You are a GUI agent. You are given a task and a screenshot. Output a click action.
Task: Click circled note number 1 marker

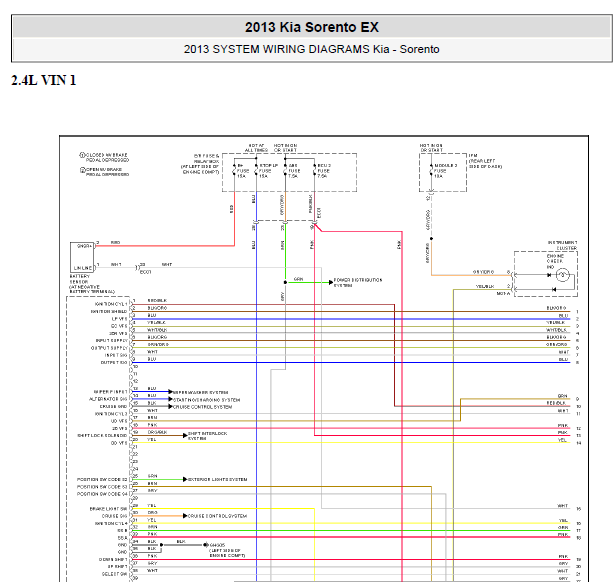click(x=82, y=155)
